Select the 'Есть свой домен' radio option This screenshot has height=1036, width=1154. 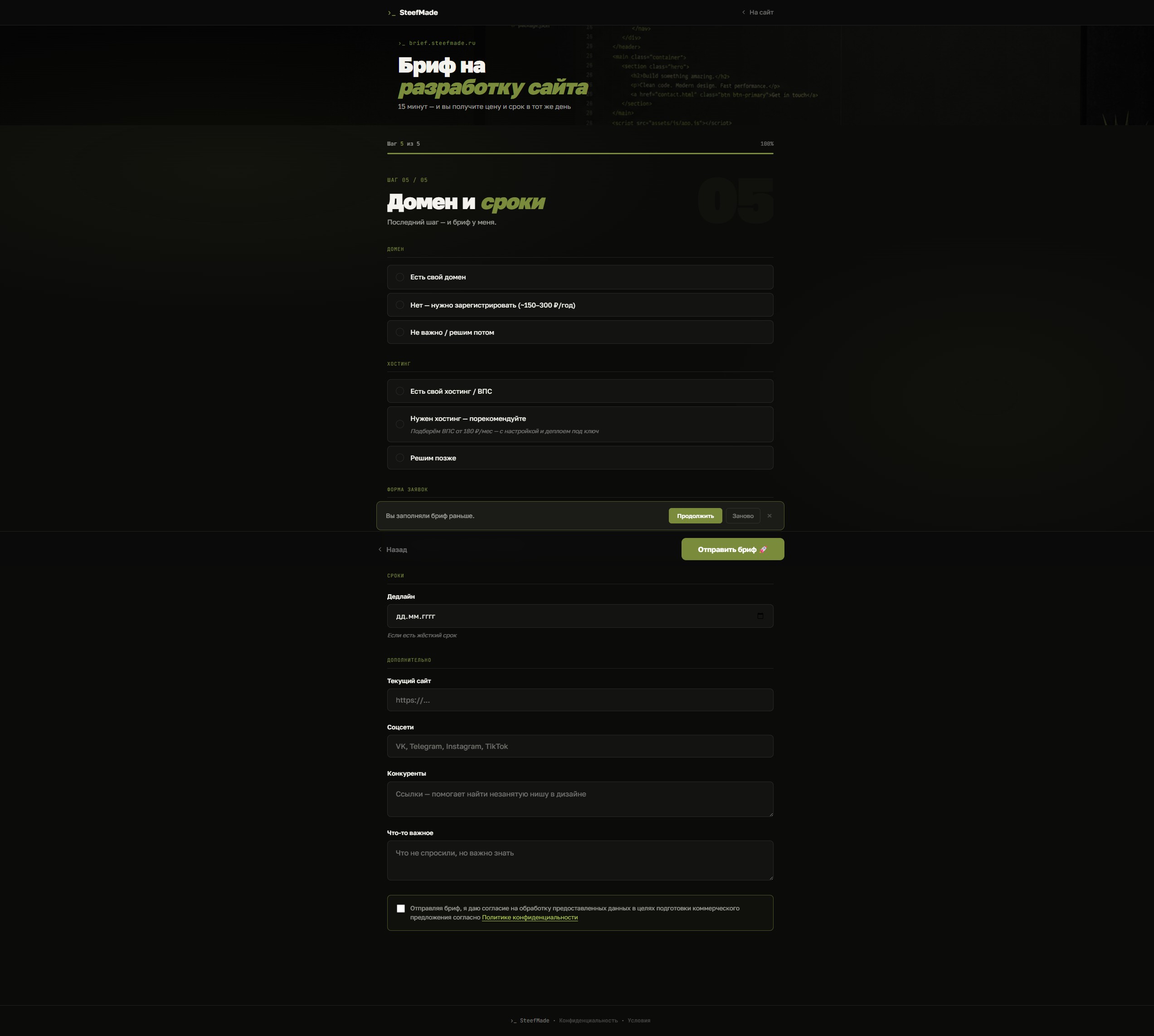coord(580,277)
